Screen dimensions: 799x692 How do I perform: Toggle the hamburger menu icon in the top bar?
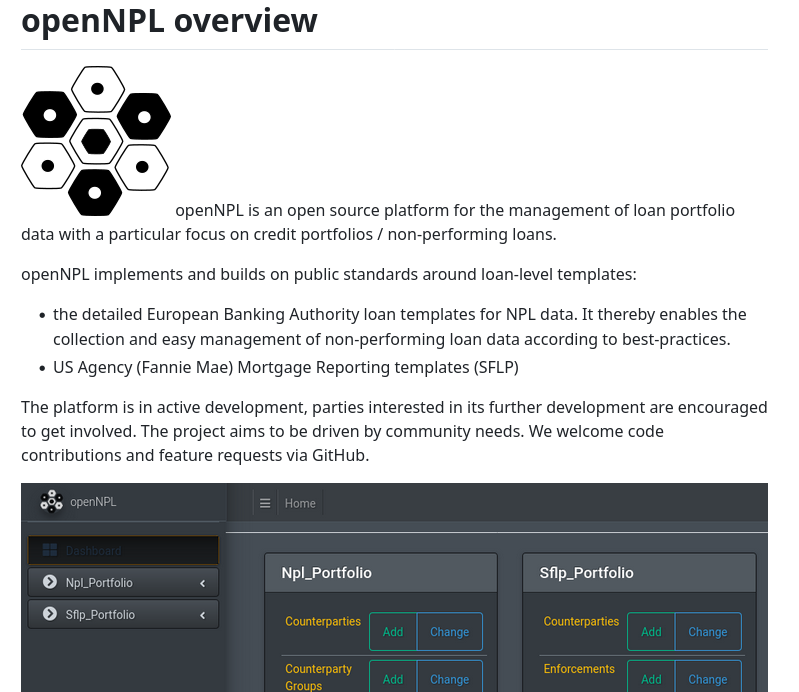(x=265, y=503)
